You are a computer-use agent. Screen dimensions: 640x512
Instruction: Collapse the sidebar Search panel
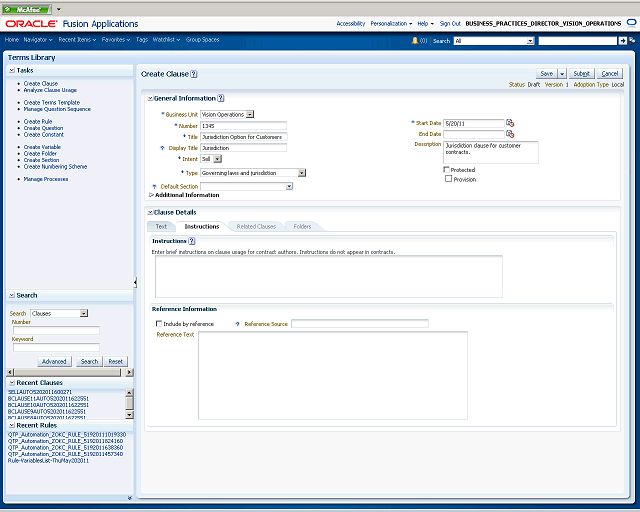pyautogui.click(x=12, y=295)
